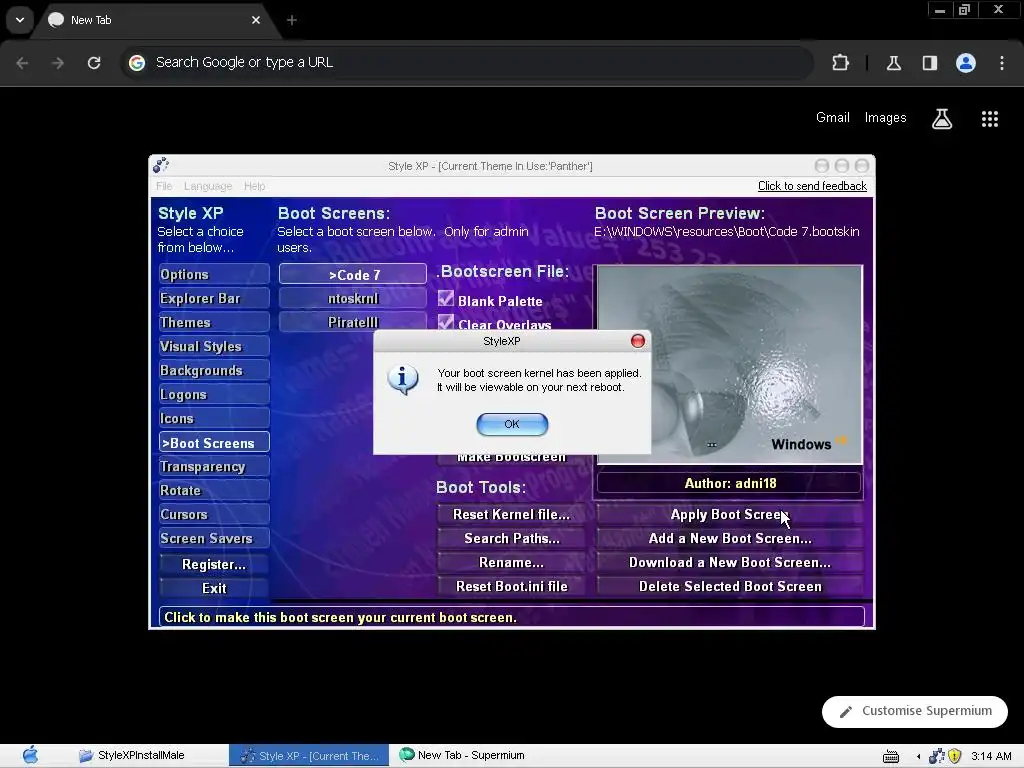Open the Explorer Bar section
This screenshot has height=768, width=1024.
pos(214,298)
